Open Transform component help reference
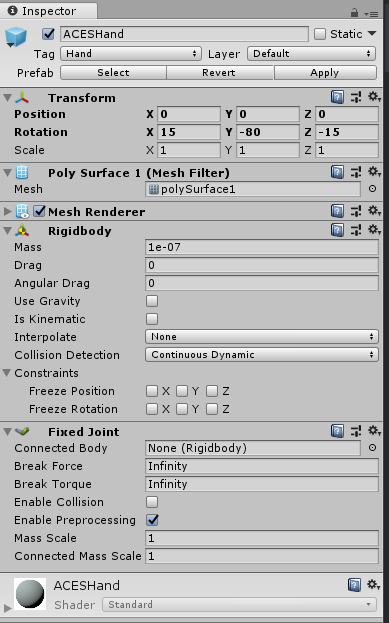 pos(337,97)
